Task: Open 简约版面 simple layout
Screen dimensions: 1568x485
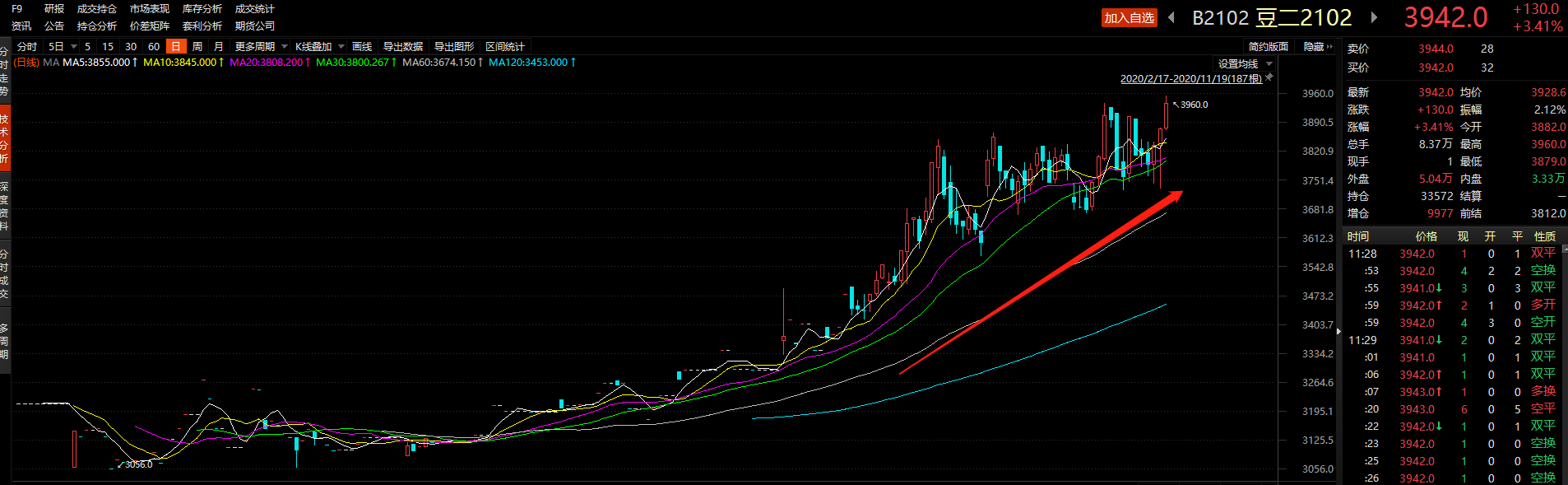Action: (1268, 47)
